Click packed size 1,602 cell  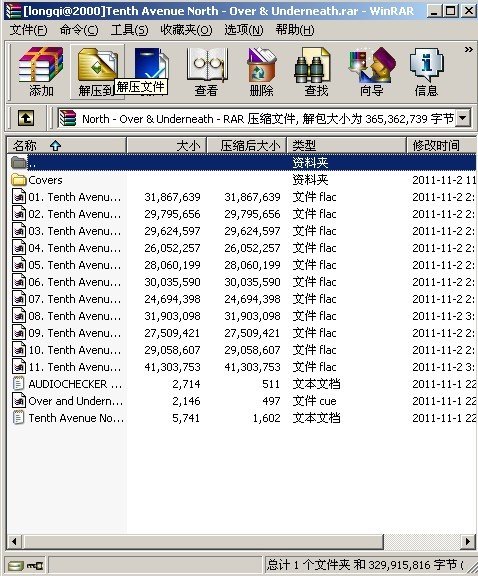click(266, 418)
